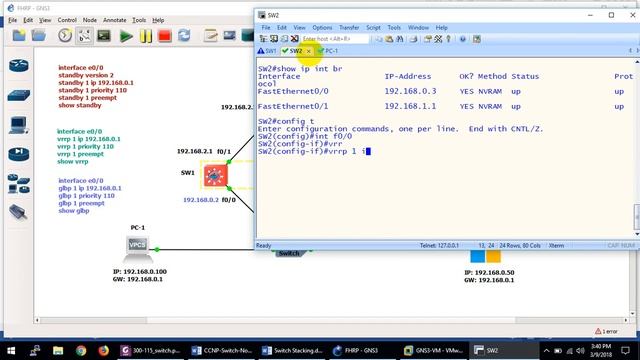Screen dimensions: 640x360
Task: Pause all nodes with yellow pause button
Action: 146,36
